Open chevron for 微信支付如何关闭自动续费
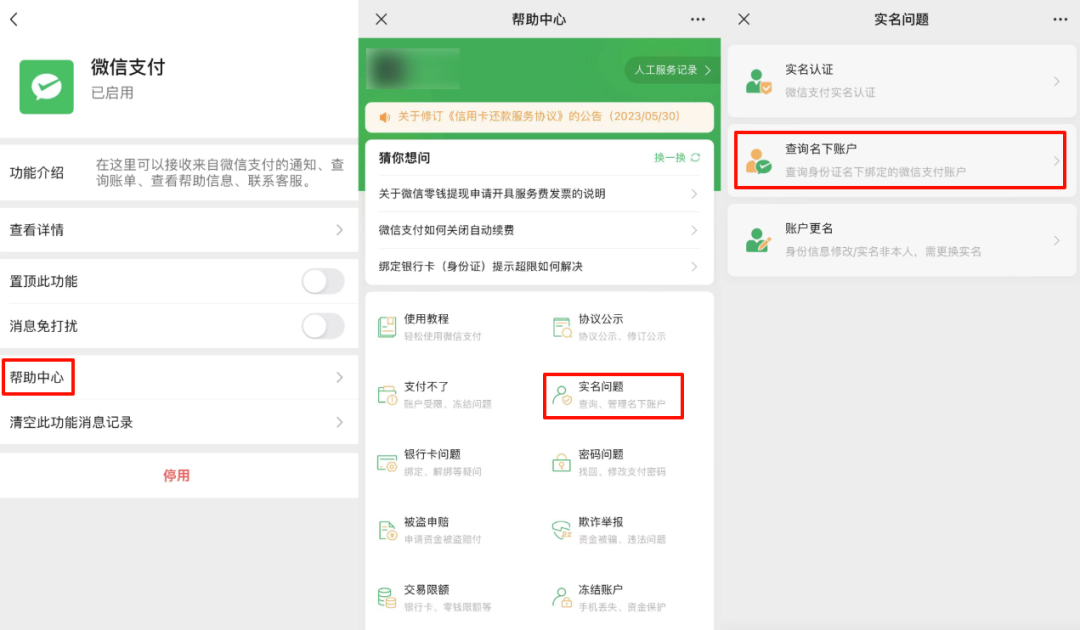 (694, 230)
